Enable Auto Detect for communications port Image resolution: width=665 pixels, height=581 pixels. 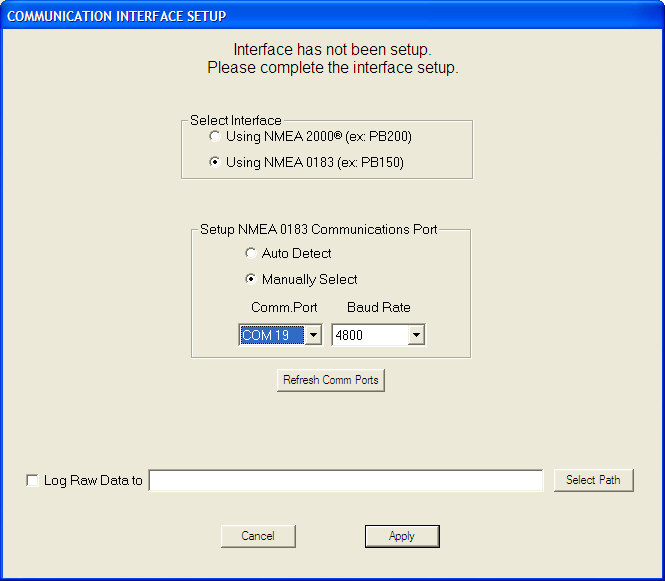point(250,254)
